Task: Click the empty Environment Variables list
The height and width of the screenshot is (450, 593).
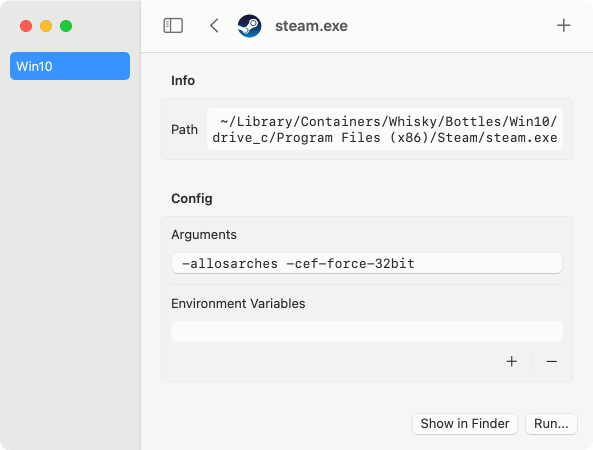Action: pyautogui.click(x=366, y=332)
